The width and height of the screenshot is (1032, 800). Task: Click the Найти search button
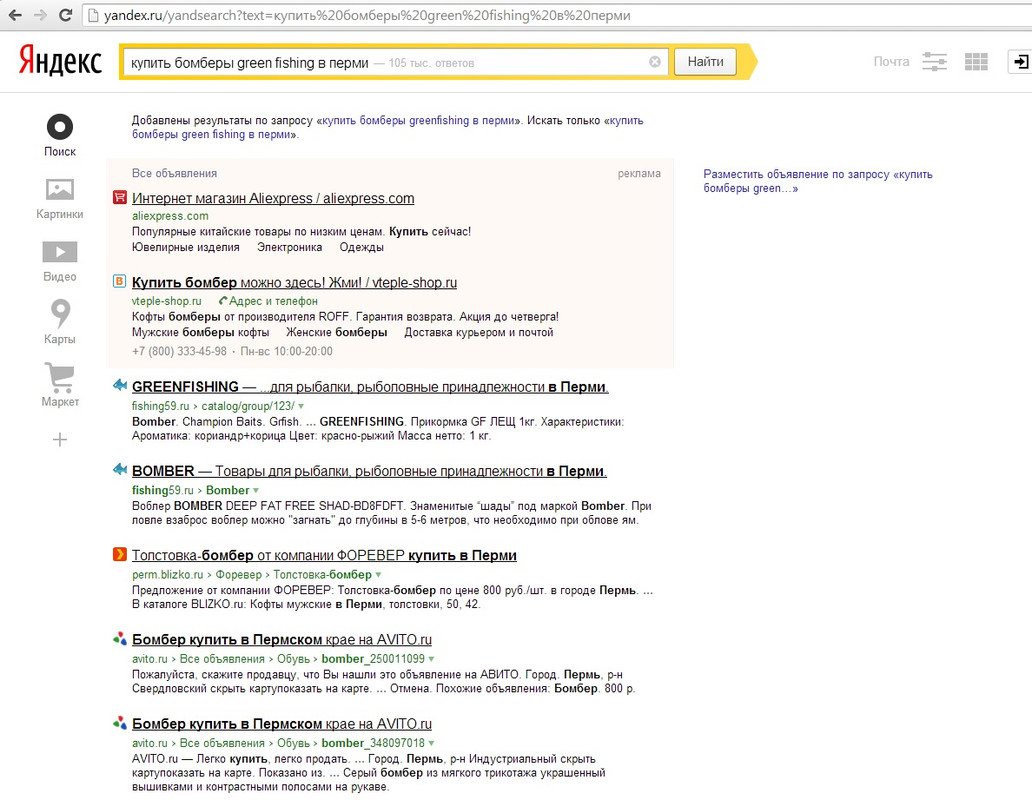click(705, 62)
